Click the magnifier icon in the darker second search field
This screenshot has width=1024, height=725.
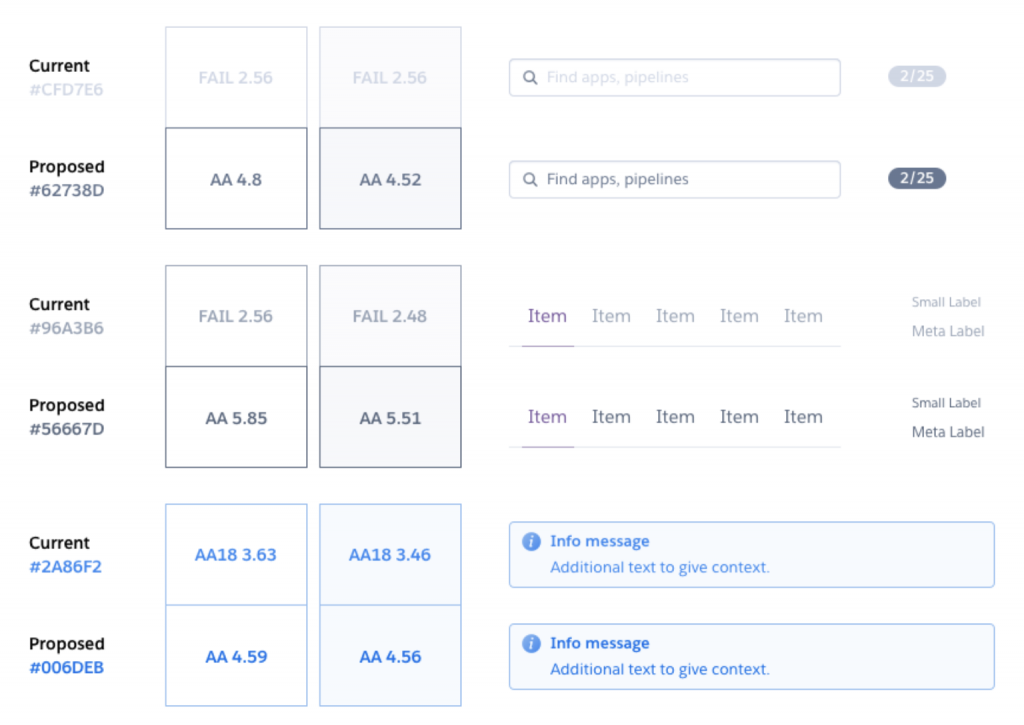tap(530, 180)
